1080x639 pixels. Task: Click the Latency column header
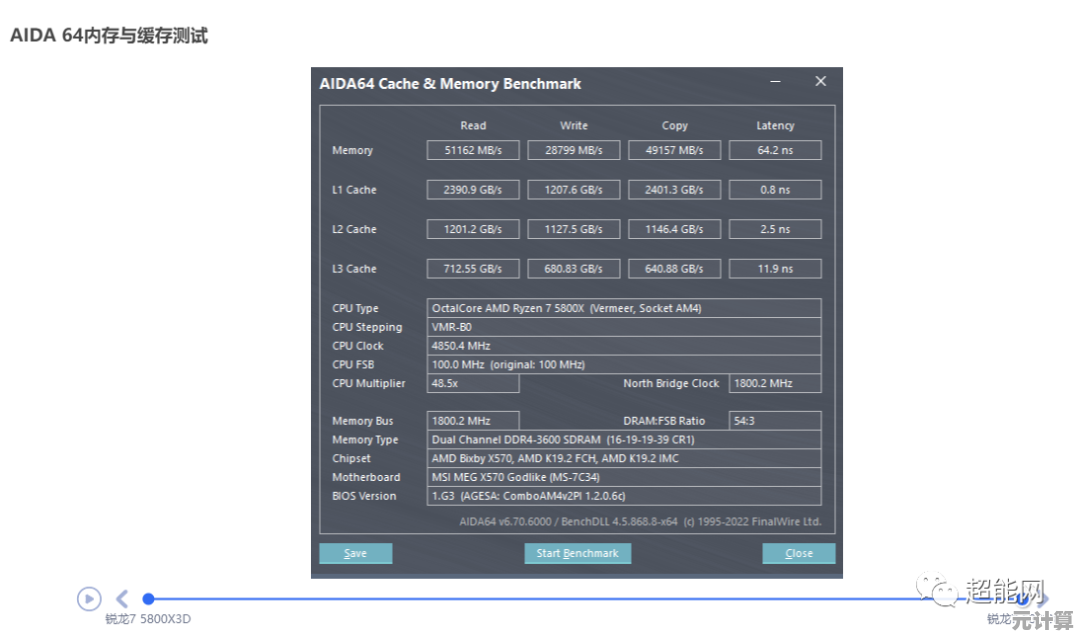click(x=776, y=125)
